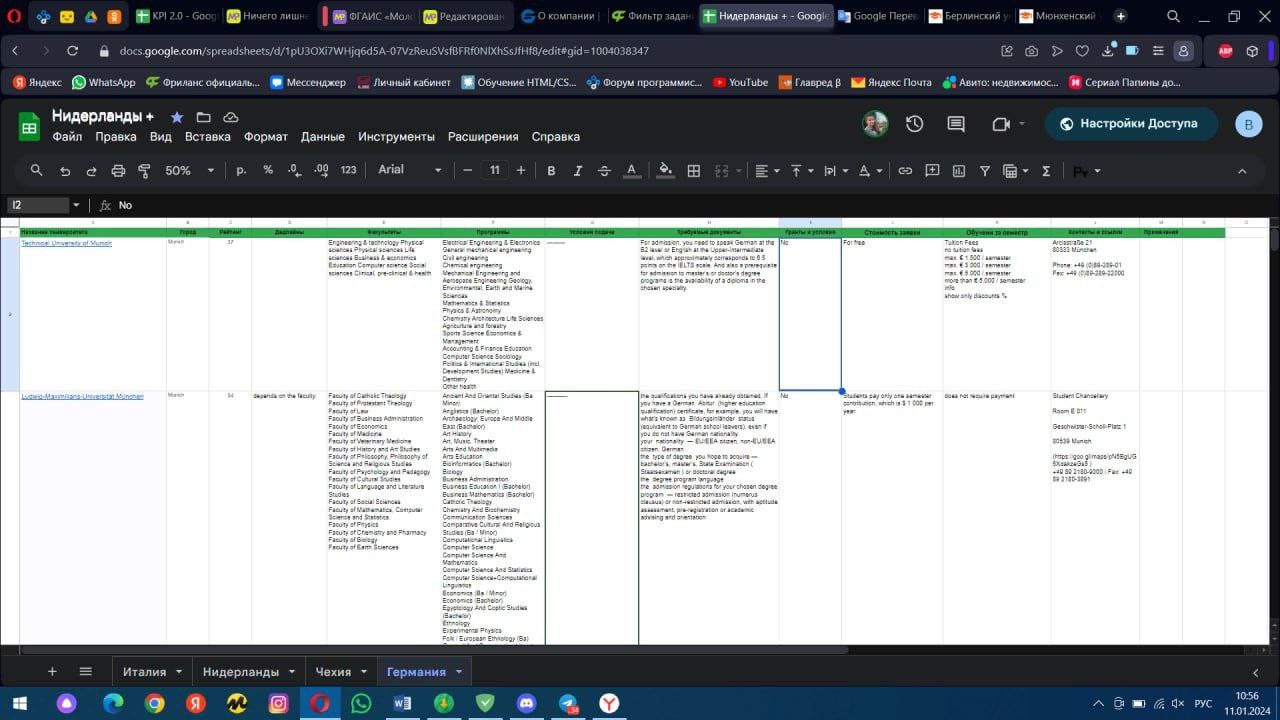Open the fill color bucket tool
This screenshot has width=1280, height=720.
665,171
